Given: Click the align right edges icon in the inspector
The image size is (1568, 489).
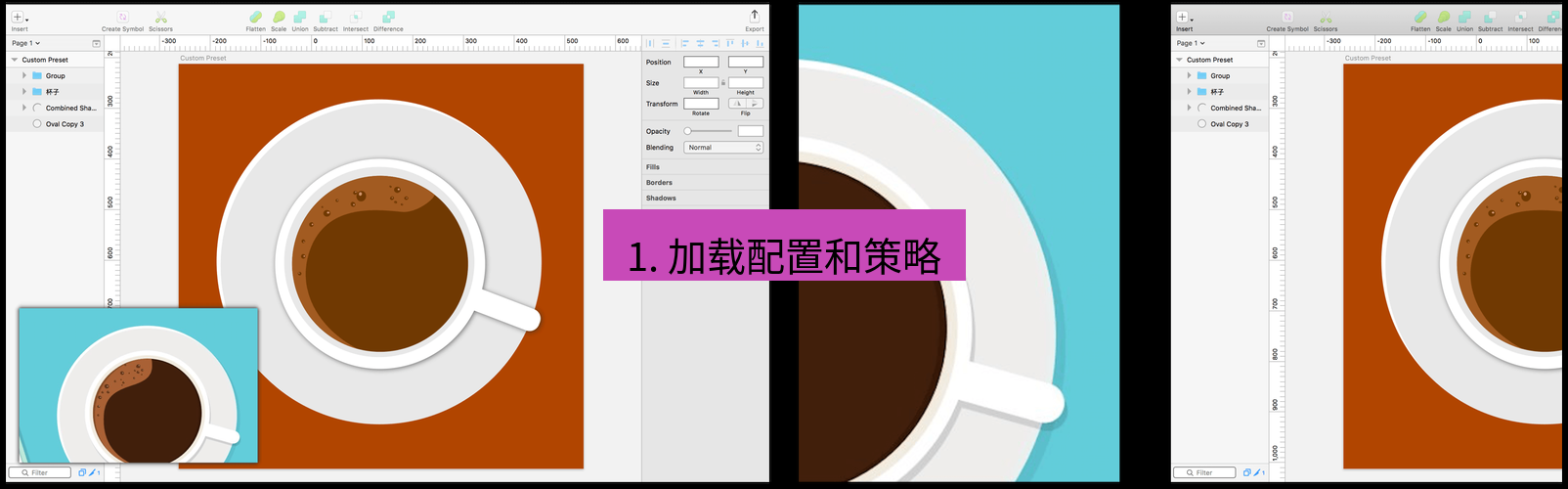Looking at the screenshot, I should click(x=716, y=43).
